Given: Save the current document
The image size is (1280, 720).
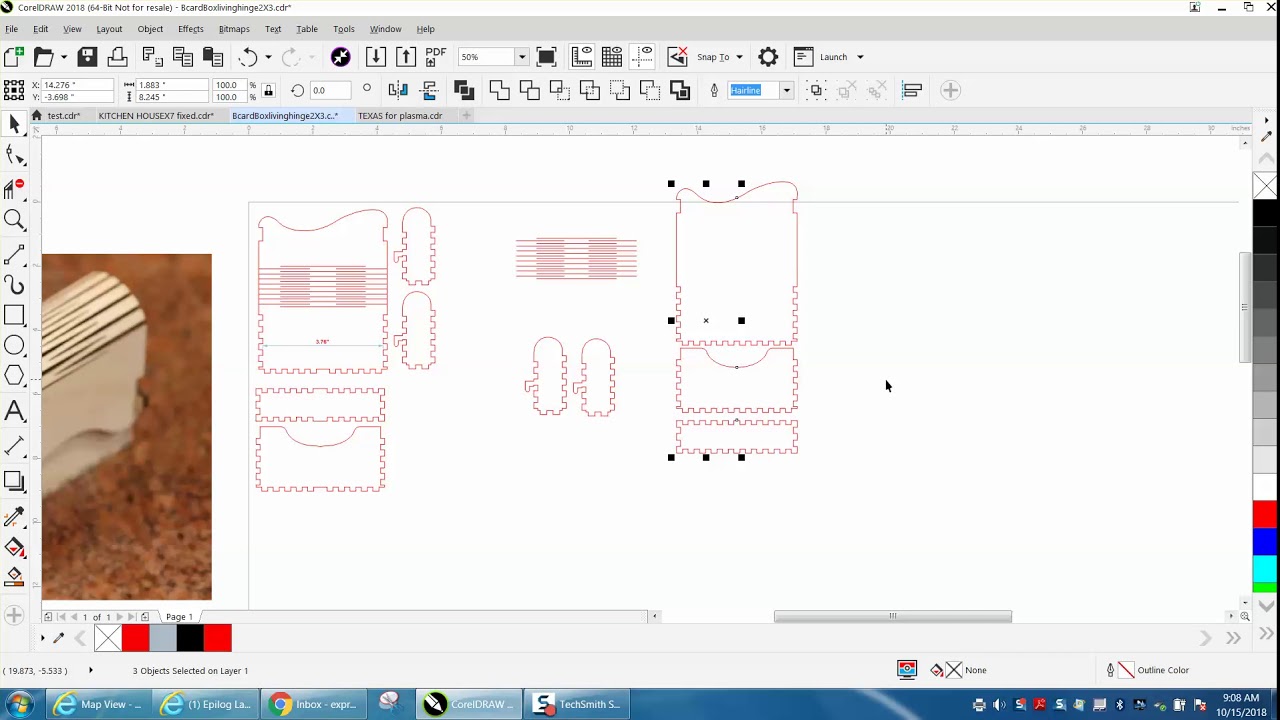Looking at the screenshot, I should [87, 57].
